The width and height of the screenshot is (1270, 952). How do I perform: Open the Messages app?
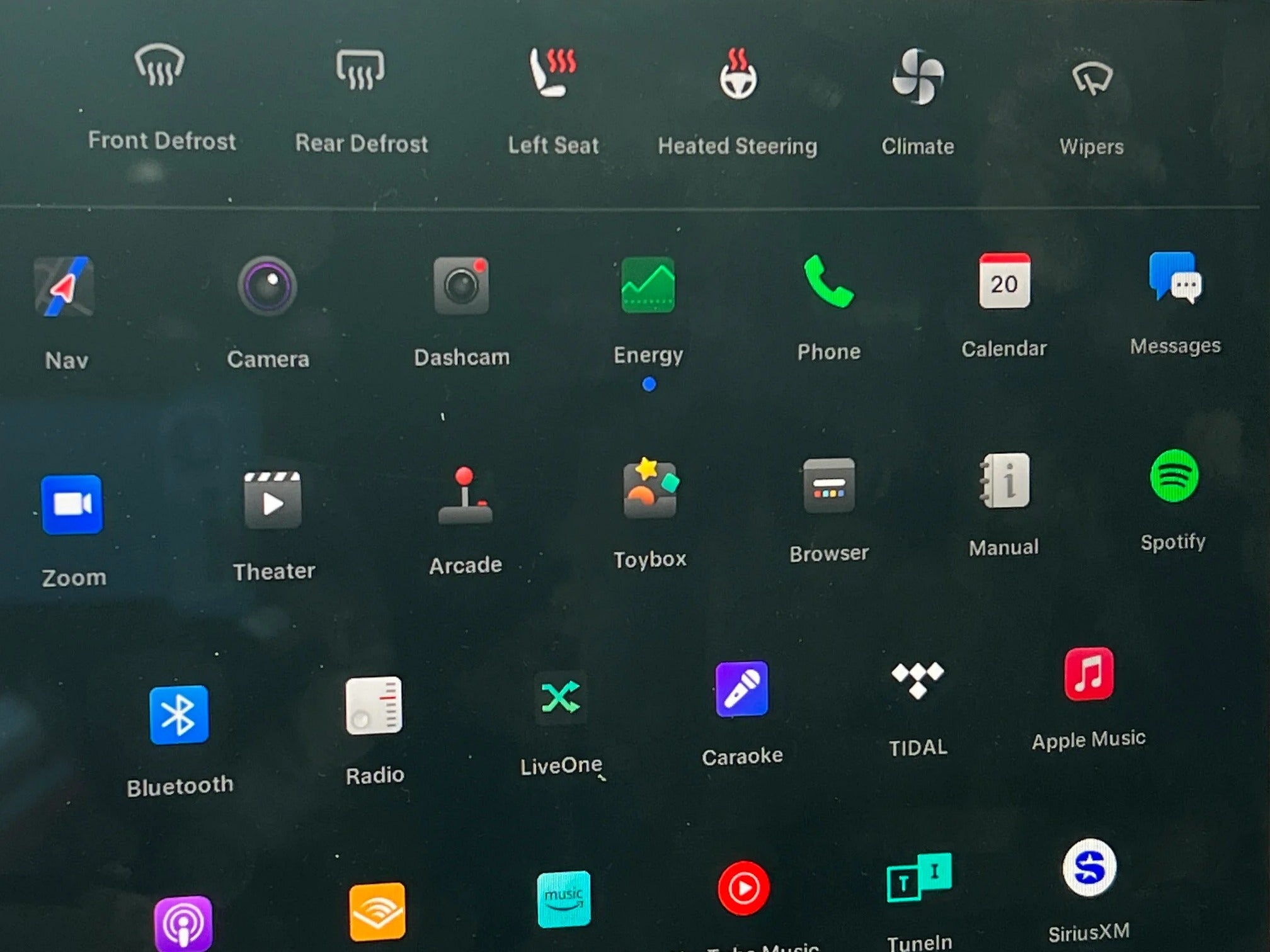(x=1176, y=278)
